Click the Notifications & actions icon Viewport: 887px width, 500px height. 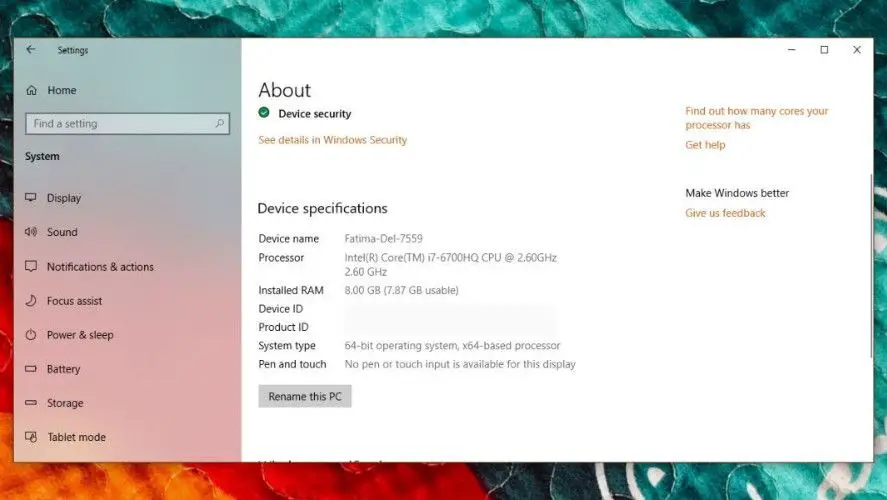coord(31,266)
